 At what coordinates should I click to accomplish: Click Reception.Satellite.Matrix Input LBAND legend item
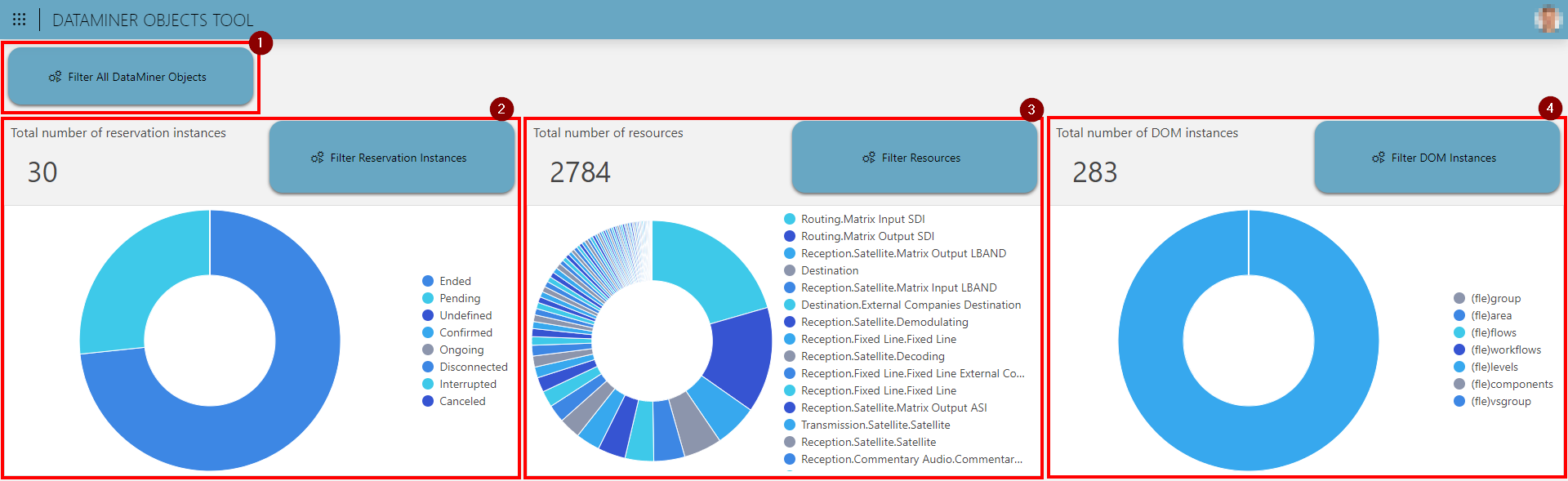pyautogui.click(x=890, y=287)
